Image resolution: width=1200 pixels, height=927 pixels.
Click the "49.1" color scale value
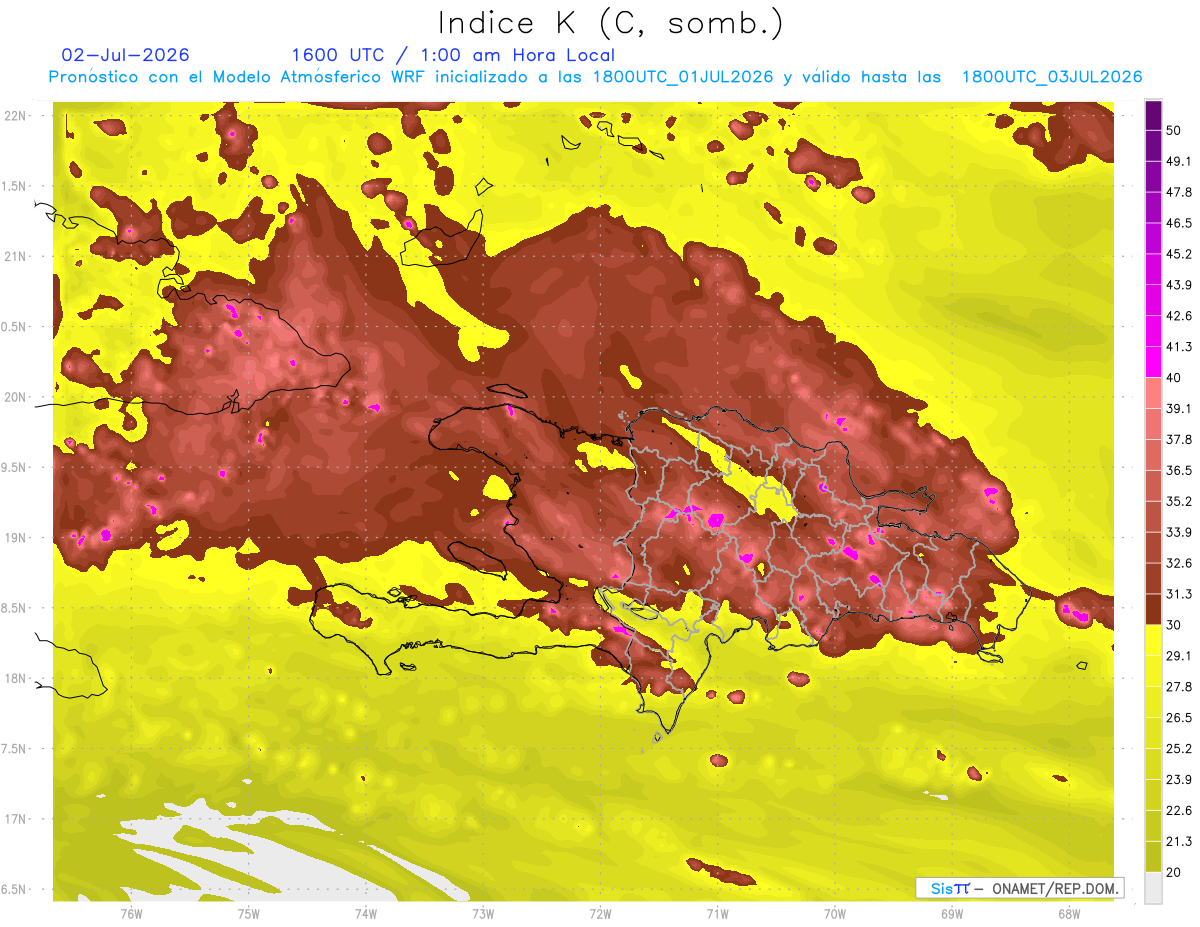[1179, 161]
